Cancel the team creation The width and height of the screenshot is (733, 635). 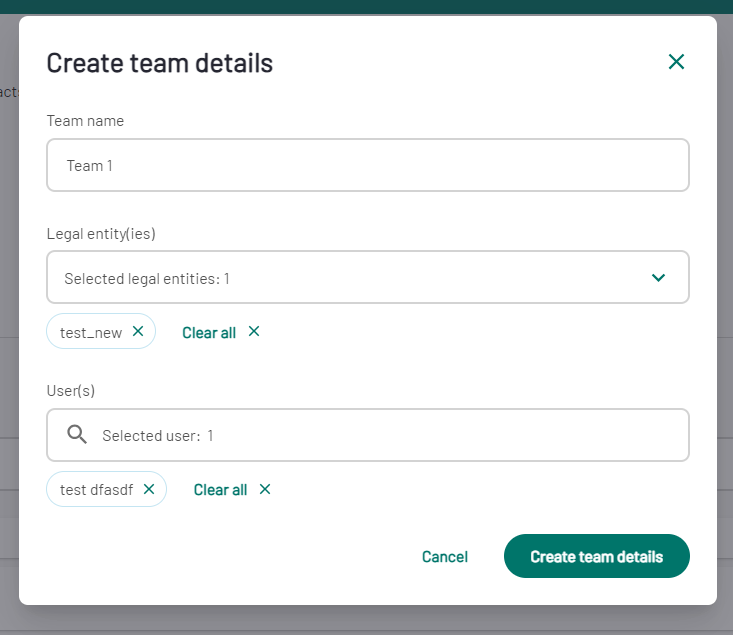pos(445,556)
